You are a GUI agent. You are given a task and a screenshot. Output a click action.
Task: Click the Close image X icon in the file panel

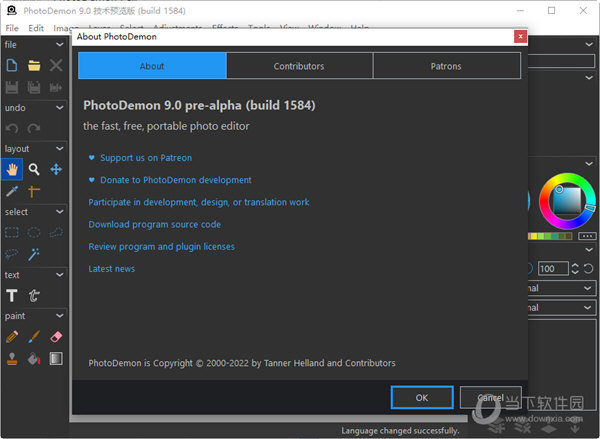[56, 65]
